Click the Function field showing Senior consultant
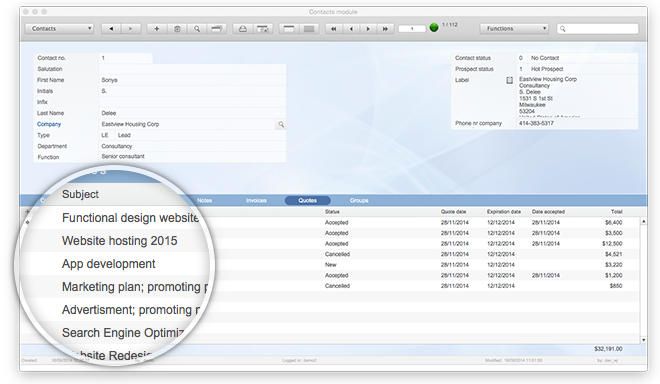Screen dimensions: 660x384 192,157
